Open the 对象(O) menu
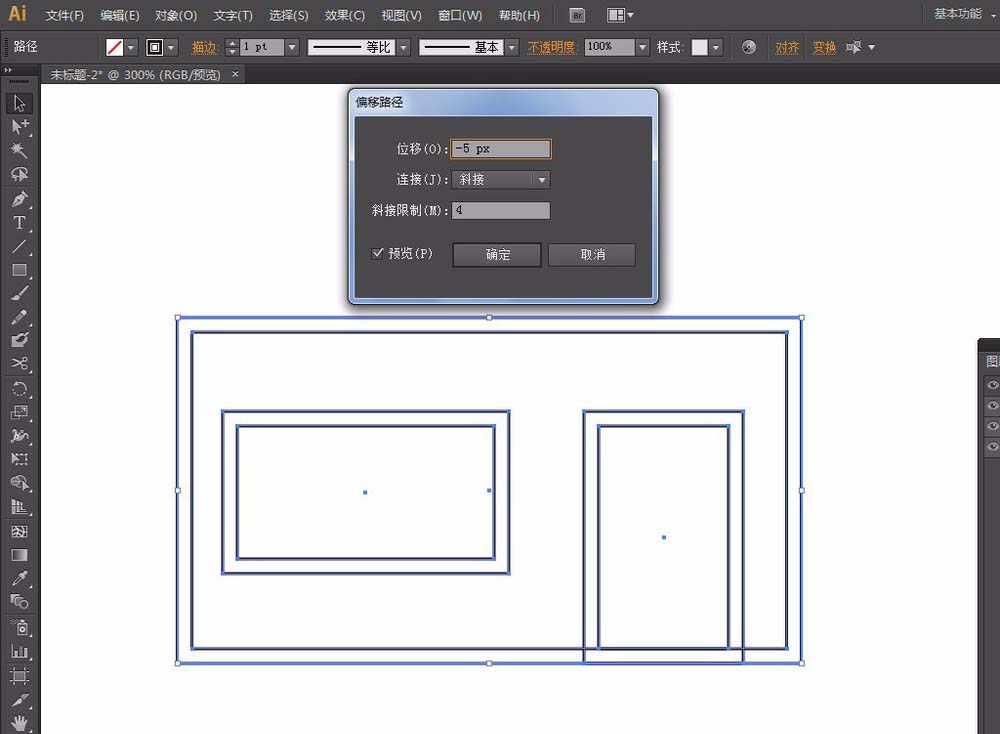Viewport: 1000px width, 734px height. click(176, 15)
